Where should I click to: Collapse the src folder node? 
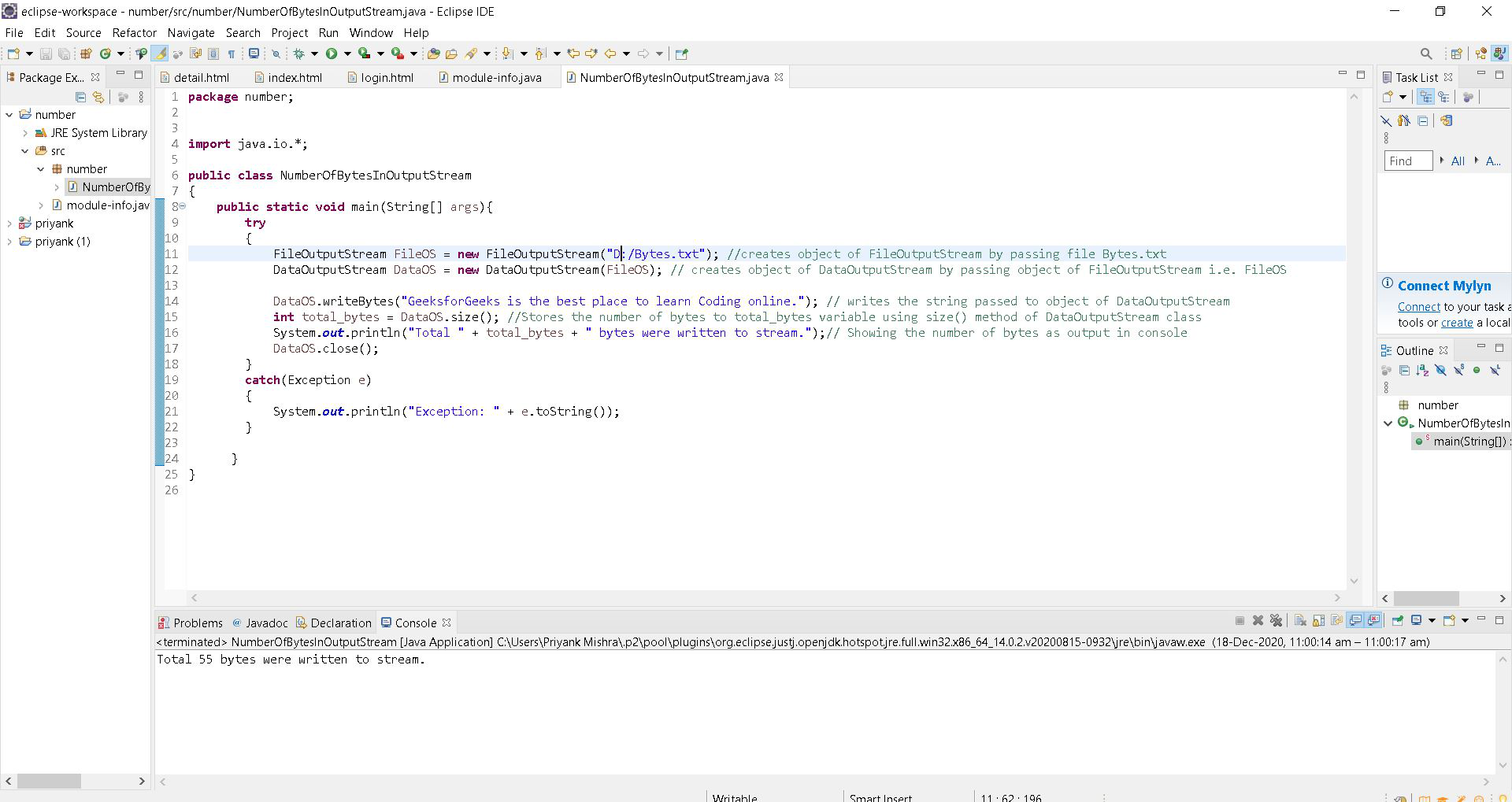tap(25, 151)
